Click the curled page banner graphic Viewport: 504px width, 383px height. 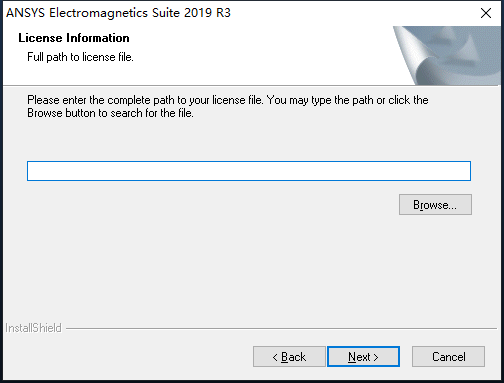(447, 55)
